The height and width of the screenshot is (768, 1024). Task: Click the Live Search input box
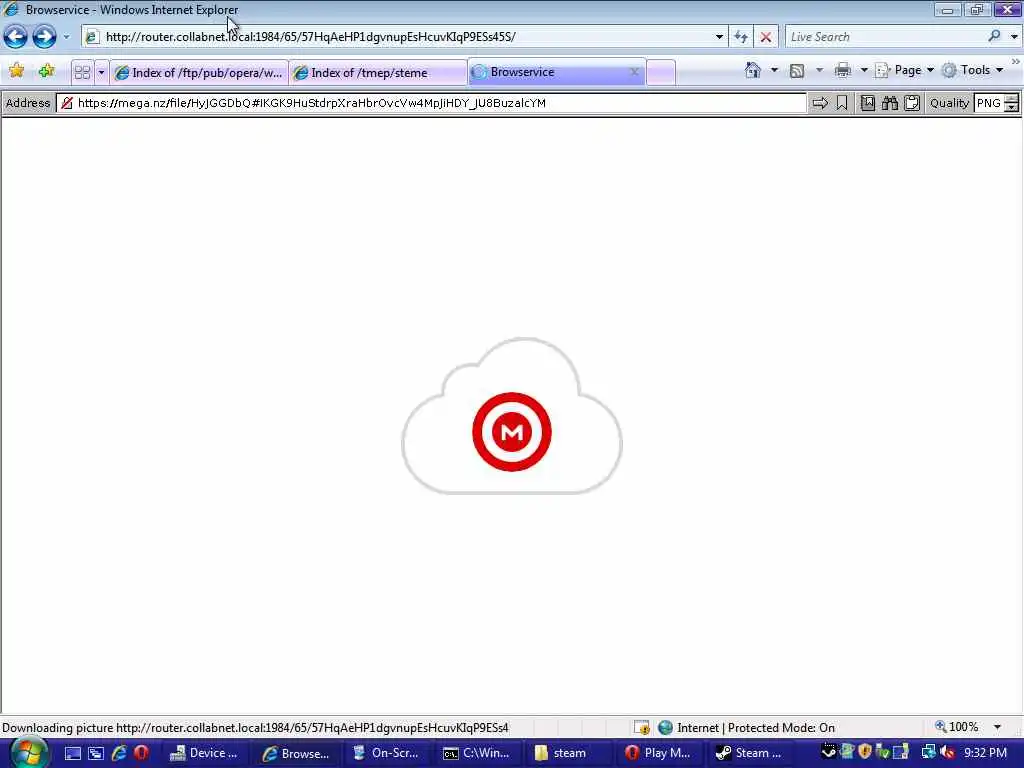885,37
